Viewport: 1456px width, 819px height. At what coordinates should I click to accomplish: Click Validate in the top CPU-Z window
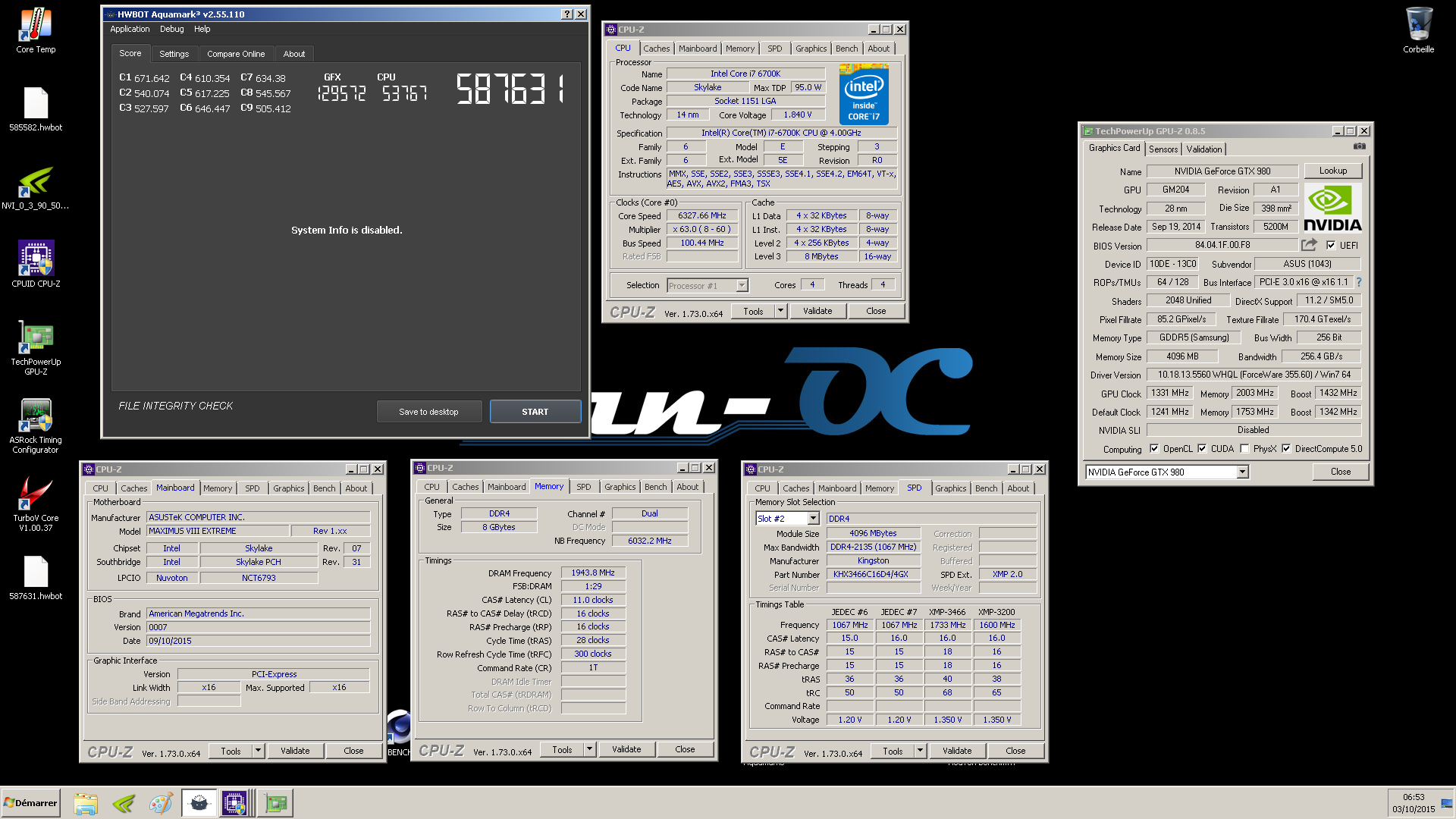pos(817,311)
